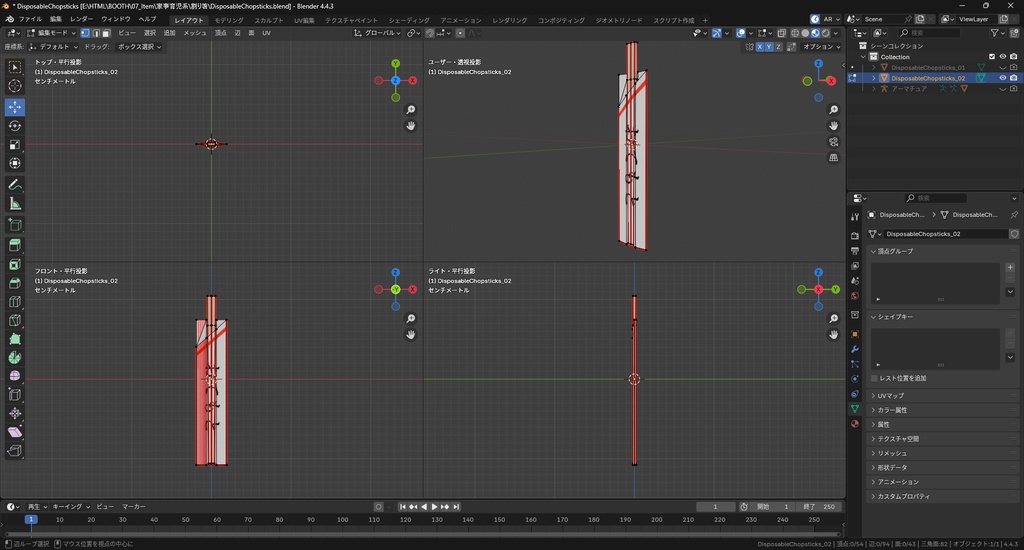The height and width of the screenshot is (550, 1024).
Task: Collapse the 頂点グループ panel
Action: point(940,251)
